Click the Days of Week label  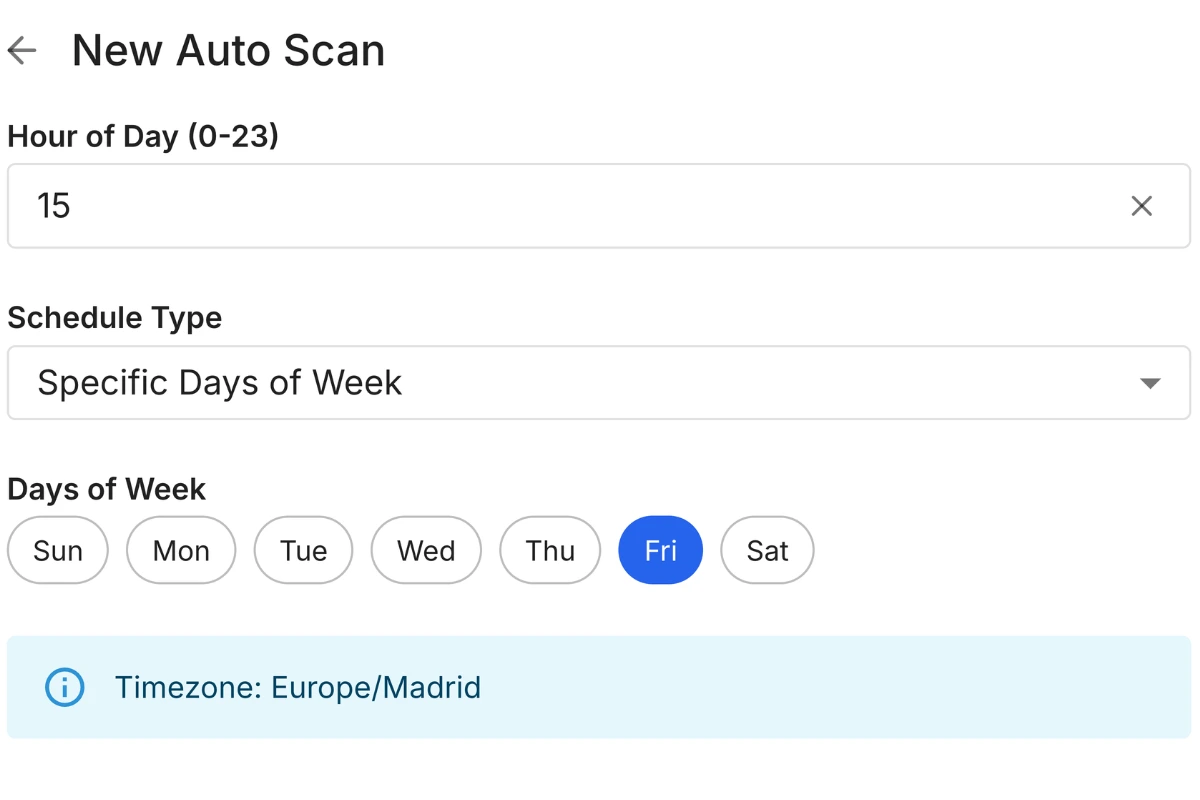pos(106,489)
